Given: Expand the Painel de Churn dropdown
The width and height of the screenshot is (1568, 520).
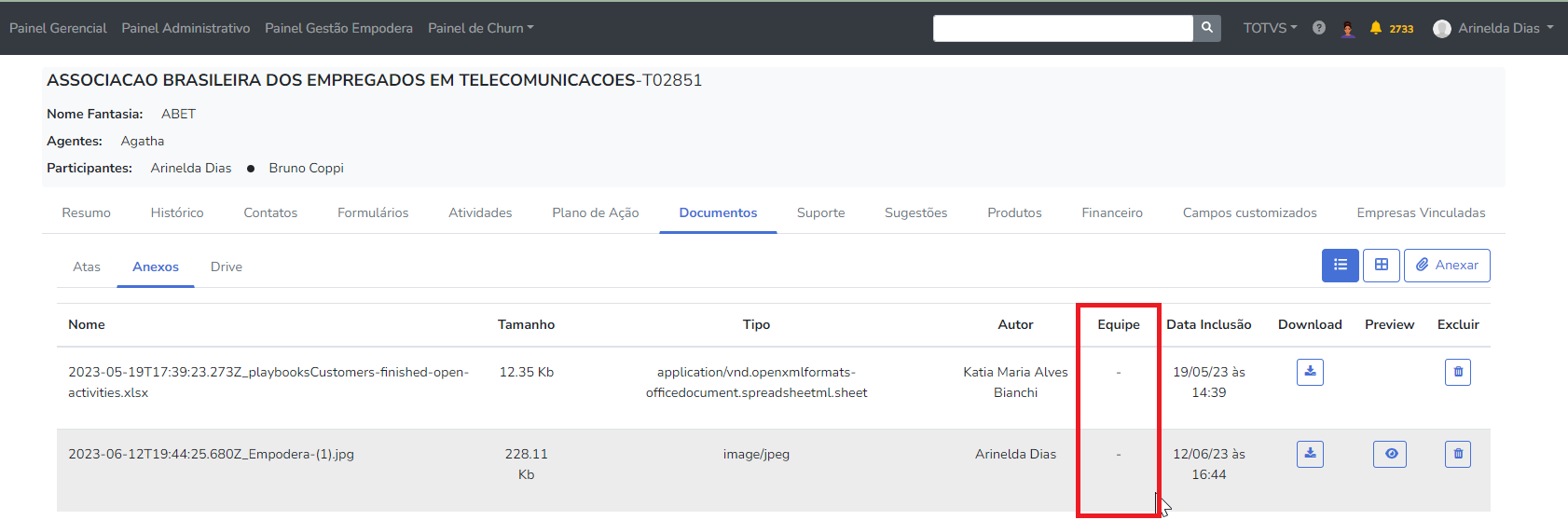Looking at the screenshot, I should coord(480,28).
